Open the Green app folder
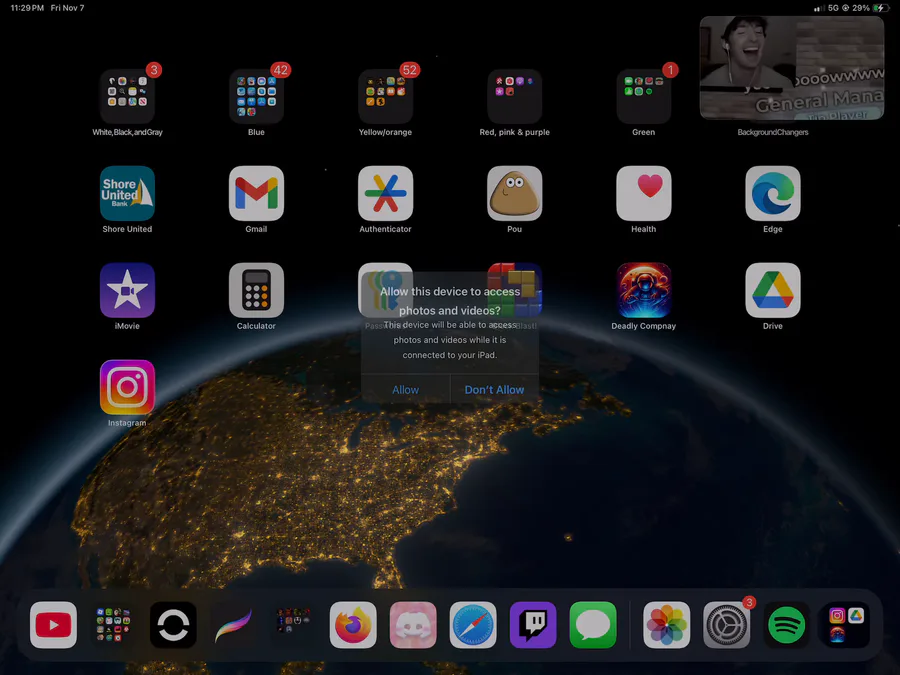 644,96
